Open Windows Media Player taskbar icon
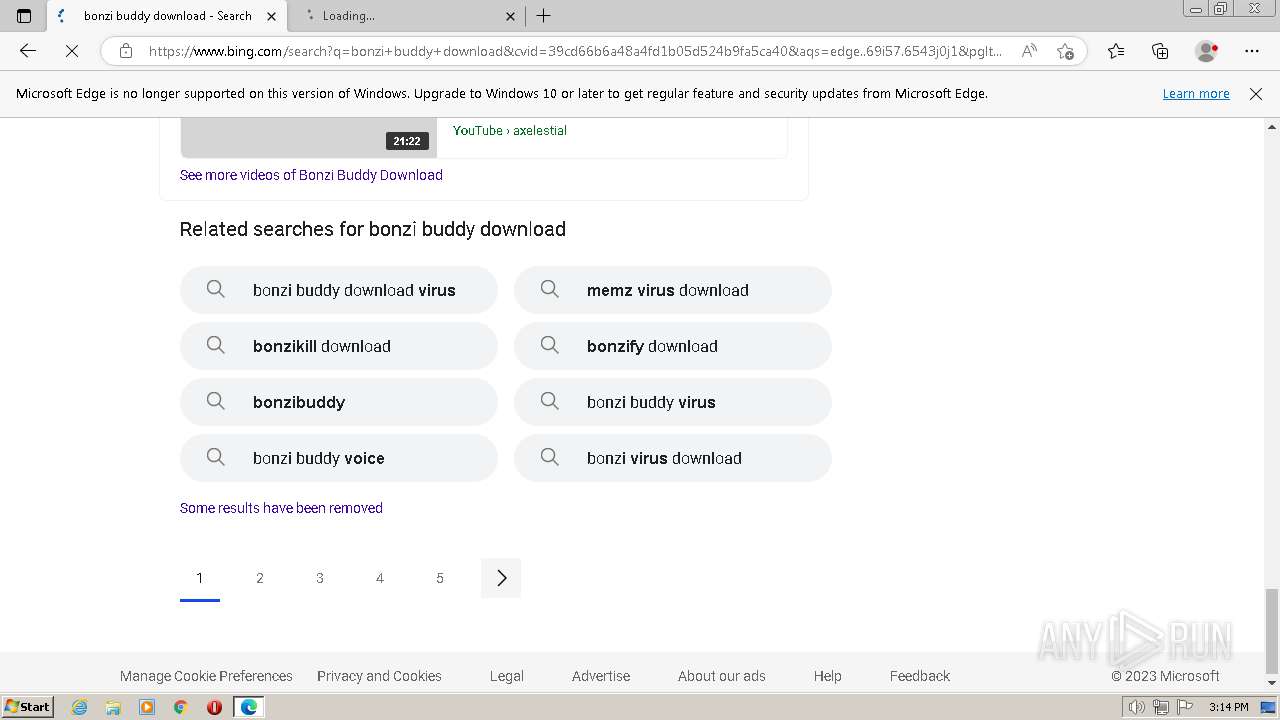The image size is (1280, 720). pos(147,707)
